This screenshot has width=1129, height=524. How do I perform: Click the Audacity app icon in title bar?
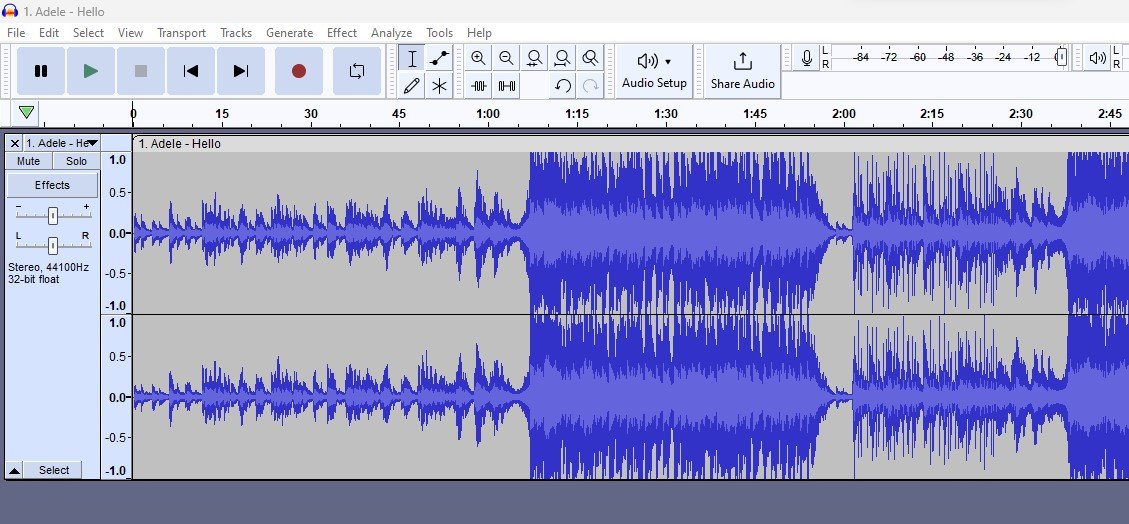coord(10,11)
